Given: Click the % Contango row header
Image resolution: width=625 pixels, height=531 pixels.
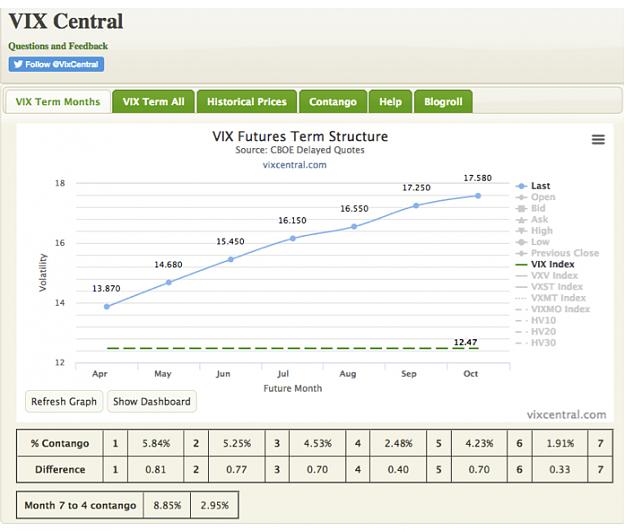Looking at the screenshot, I should tap(60, 443).
